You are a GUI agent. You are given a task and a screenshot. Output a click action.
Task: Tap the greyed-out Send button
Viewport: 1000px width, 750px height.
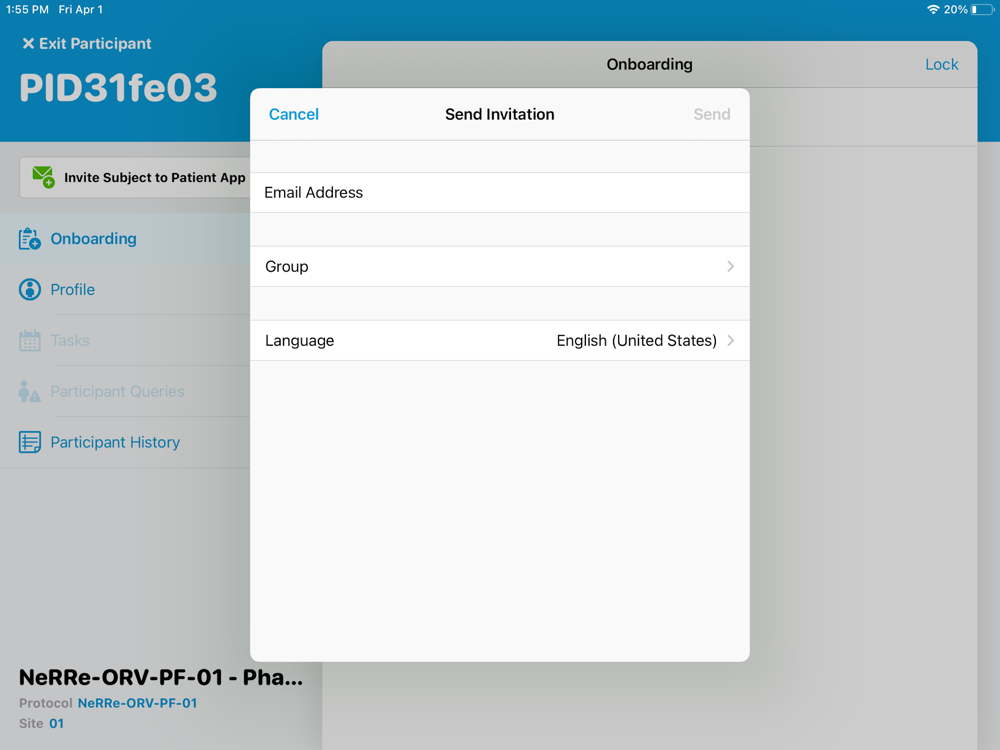pos(712,114)
